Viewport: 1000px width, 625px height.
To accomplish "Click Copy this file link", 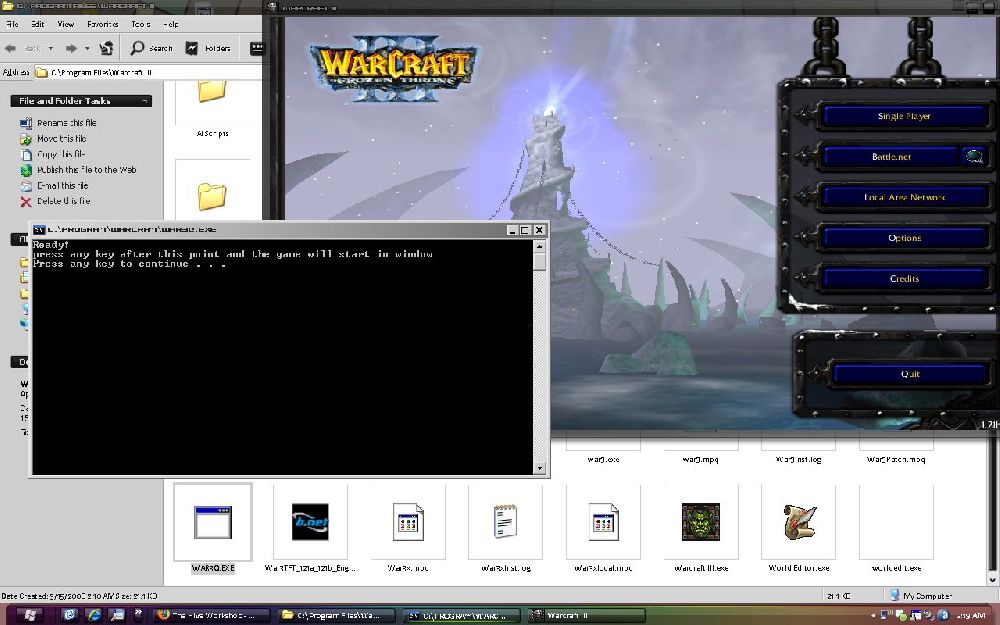I will click(x=61, y=154).
